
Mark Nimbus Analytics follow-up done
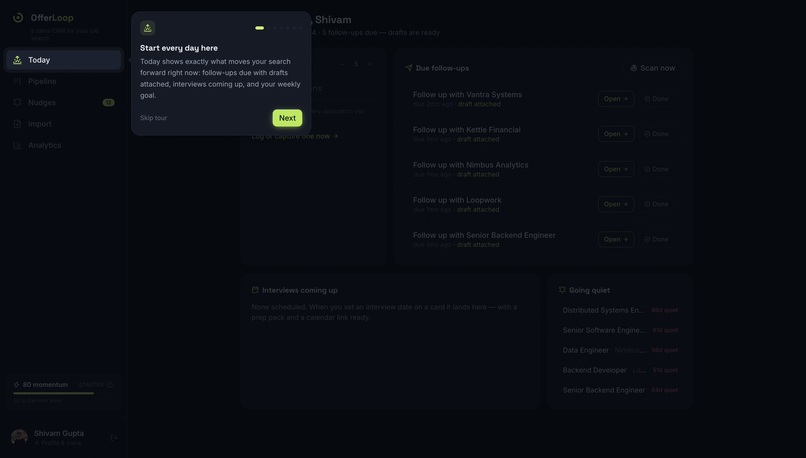[x=656, y=169]
